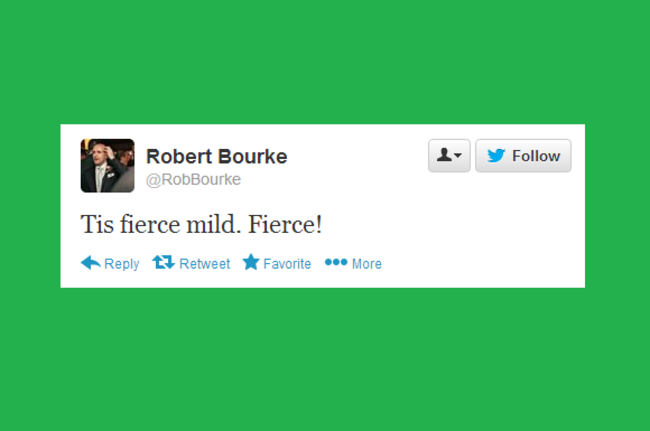This screenshot has width=650, height=431.
Task: Select the Retweet text link
Action: [x=204, y=264]
